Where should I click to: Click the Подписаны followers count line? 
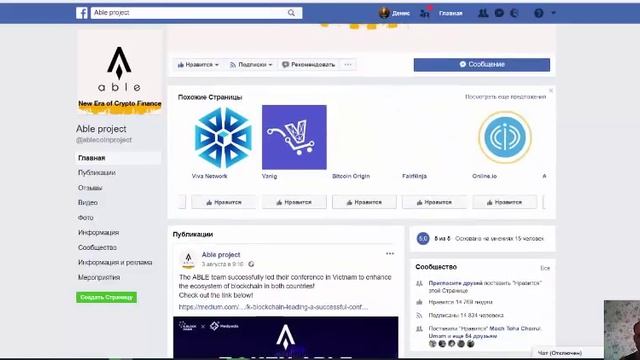tap(466, 315)
